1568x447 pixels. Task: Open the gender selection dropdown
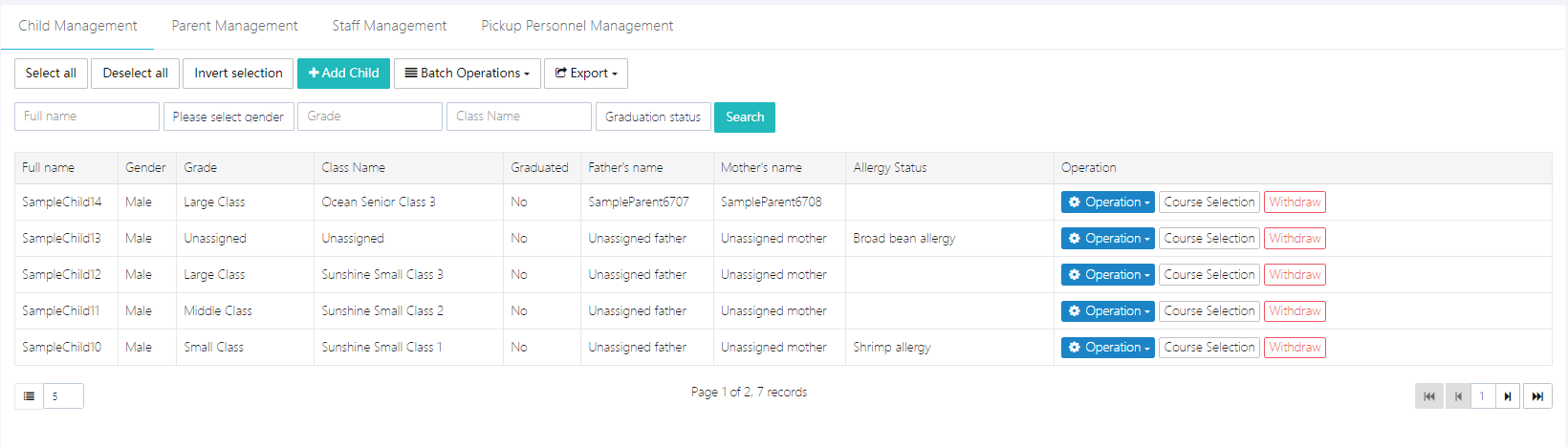click(x=229, y=117)
